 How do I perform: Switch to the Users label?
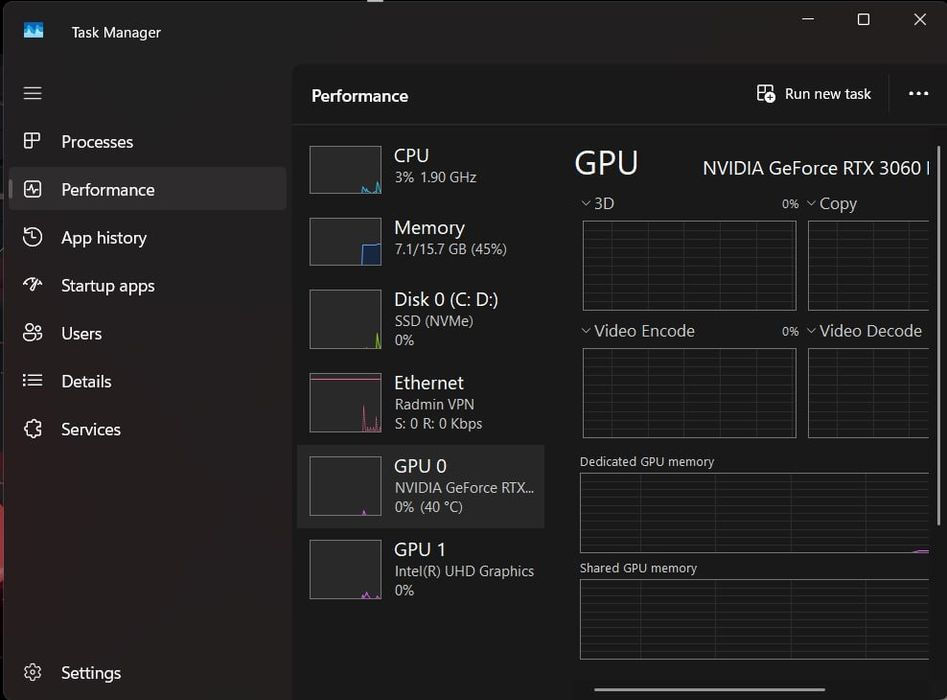click(82, 333)
